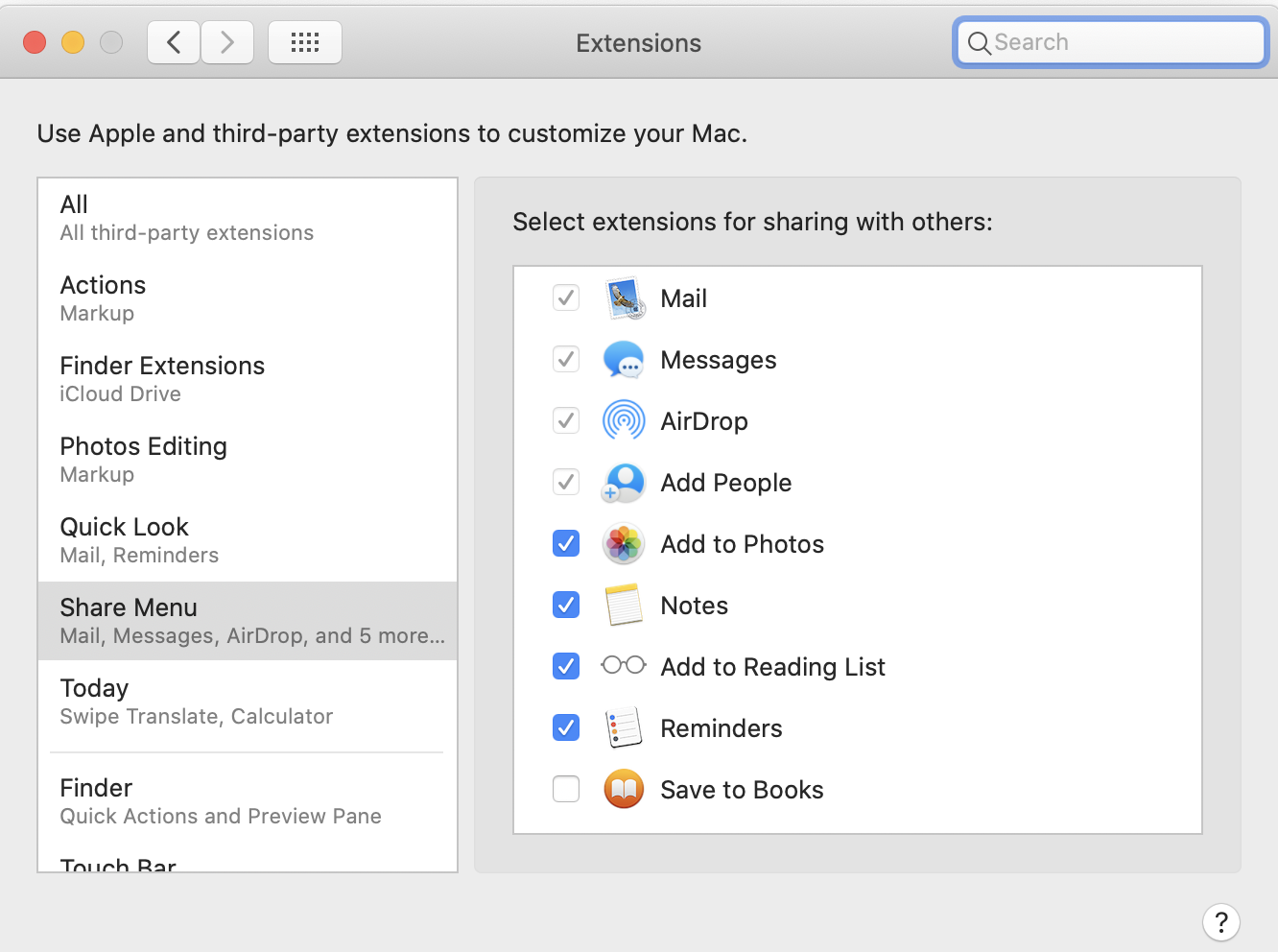This screenshot has height=952, width=1278.
Task: Select the All third-party extensions category
Action: (248, 219)
